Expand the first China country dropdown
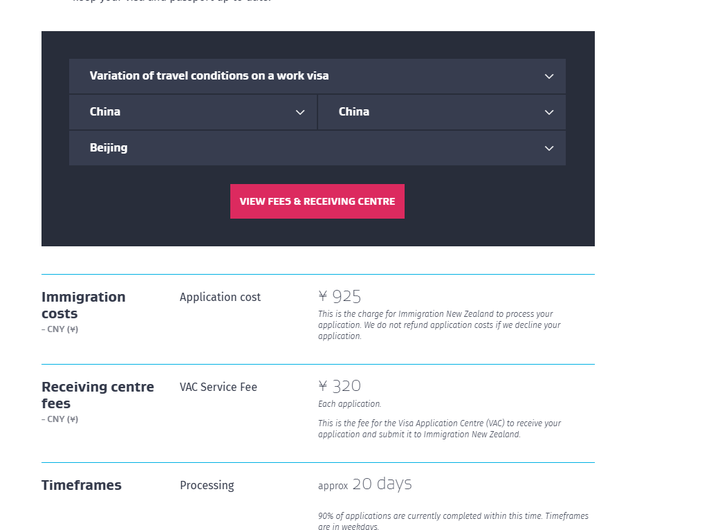This screenshot has height=530, width=720. coord(193,113)
